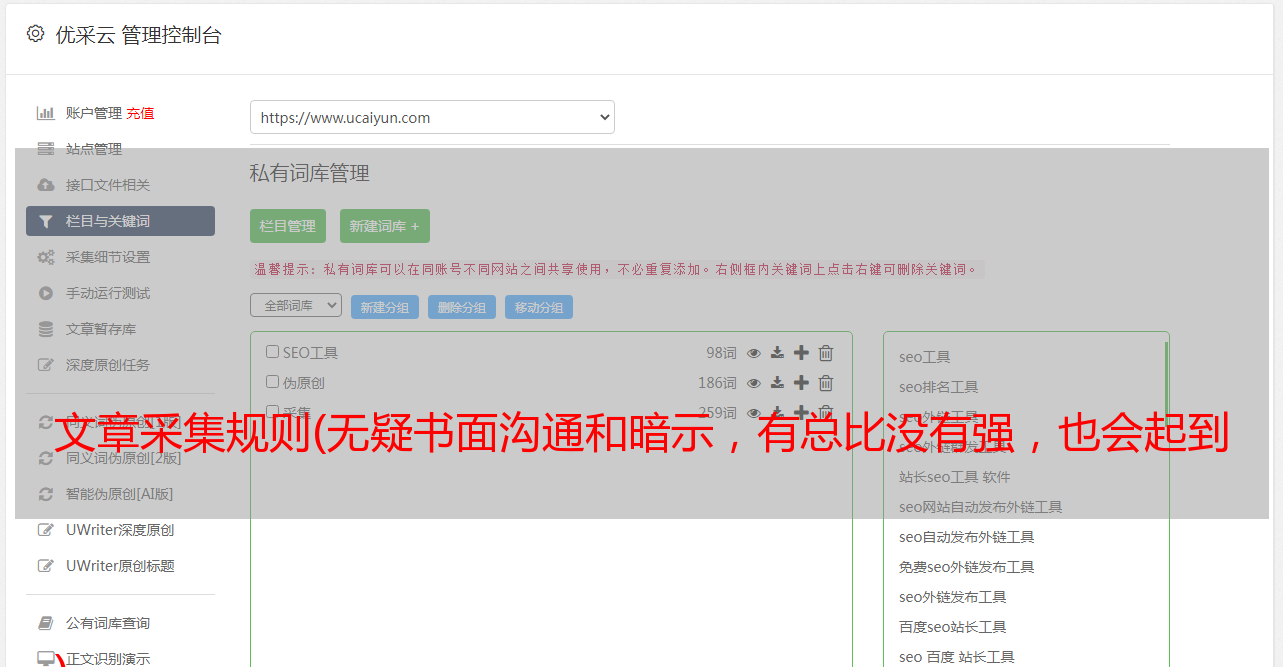The image size is (1283, 667).
Task: Open 同义词伪原创[2版] in the sidebar
Action: point(124,458)
